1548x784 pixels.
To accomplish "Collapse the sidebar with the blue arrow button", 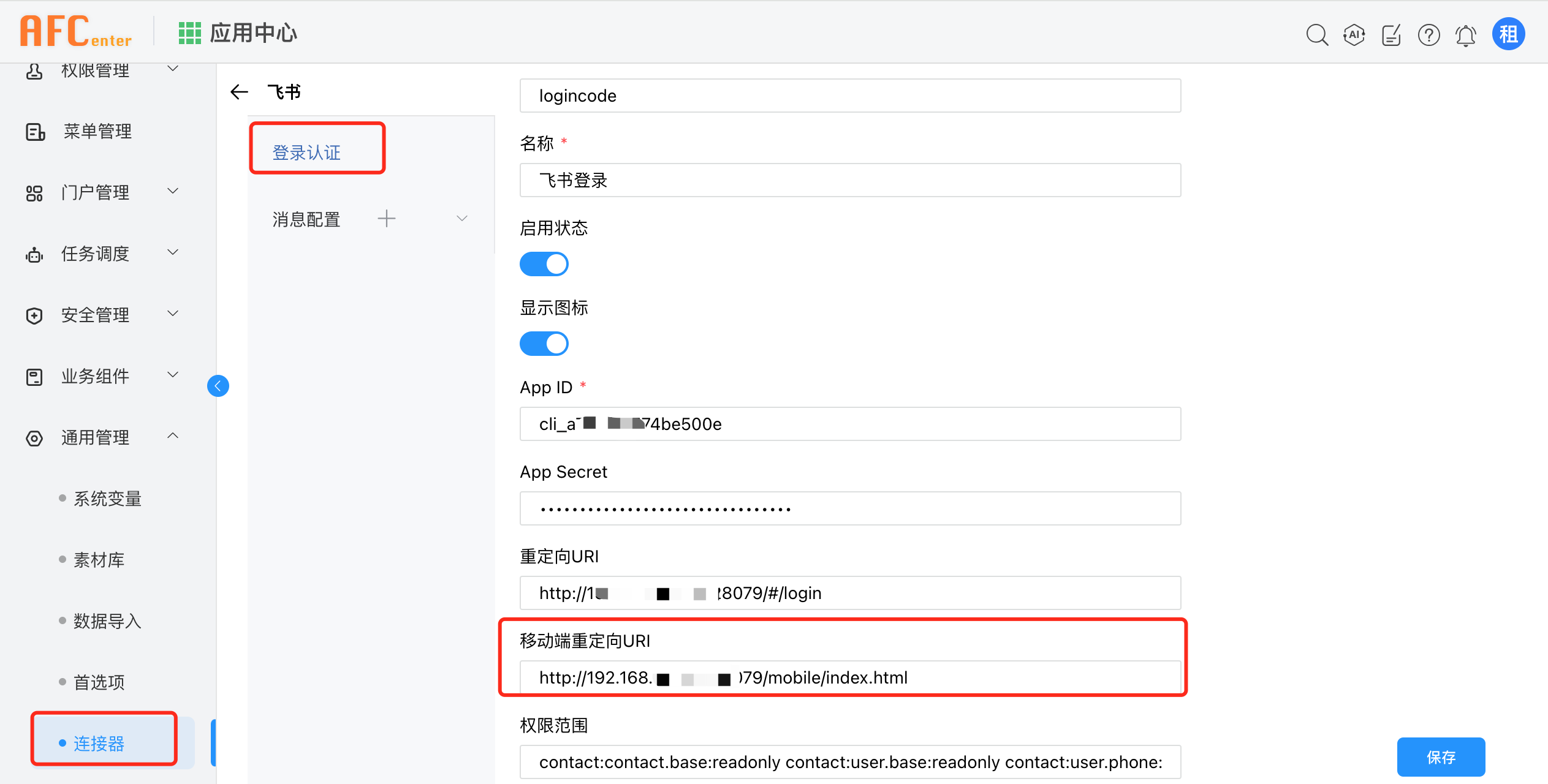I will coord(218,386).
